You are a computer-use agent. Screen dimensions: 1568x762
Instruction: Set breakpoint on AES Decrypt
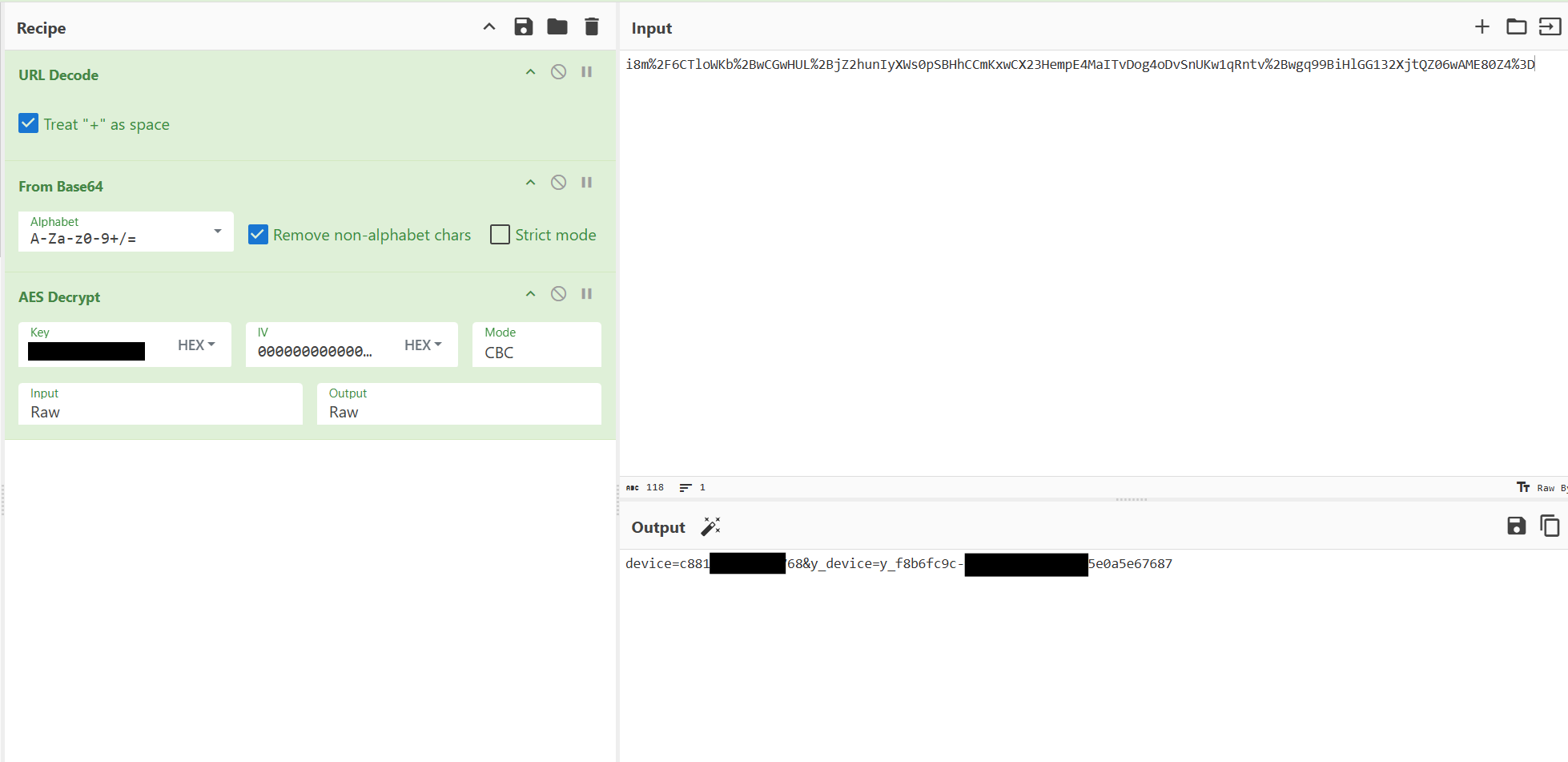[586, 294]
